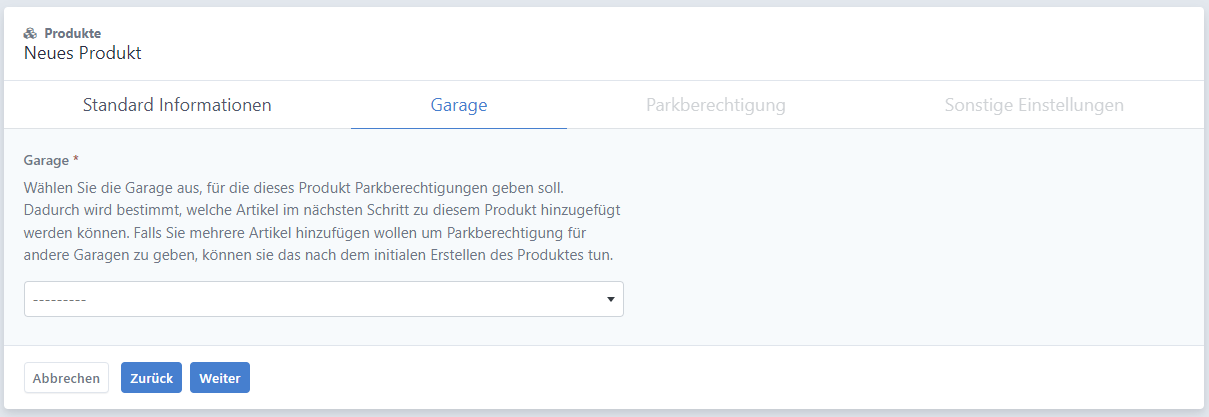This screenshot has width=1209, height=417.
Task: Open the Garage selection combo box
Action: click(x=324, y=299)
